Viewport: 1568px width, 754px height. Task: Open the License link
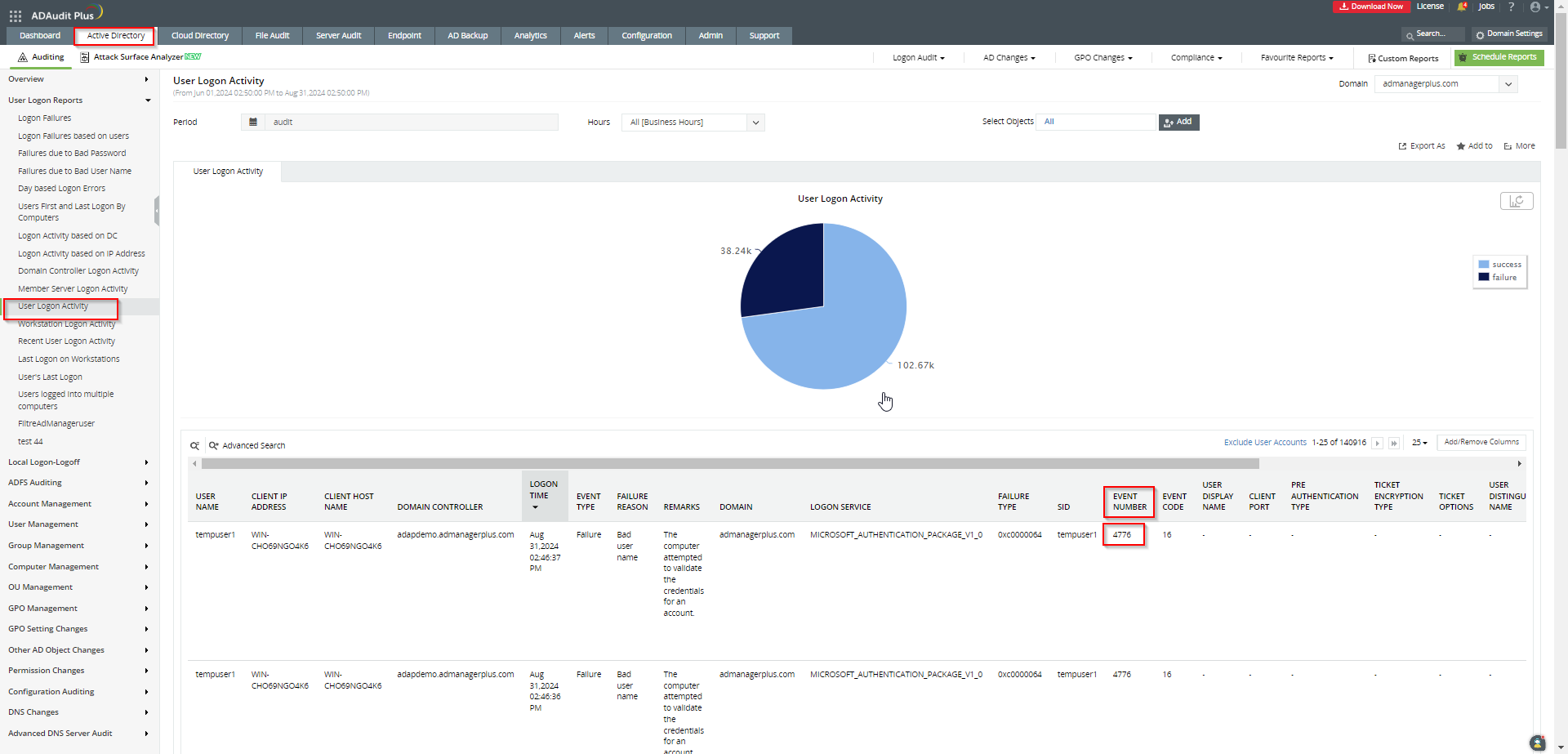pos(1430,7)
